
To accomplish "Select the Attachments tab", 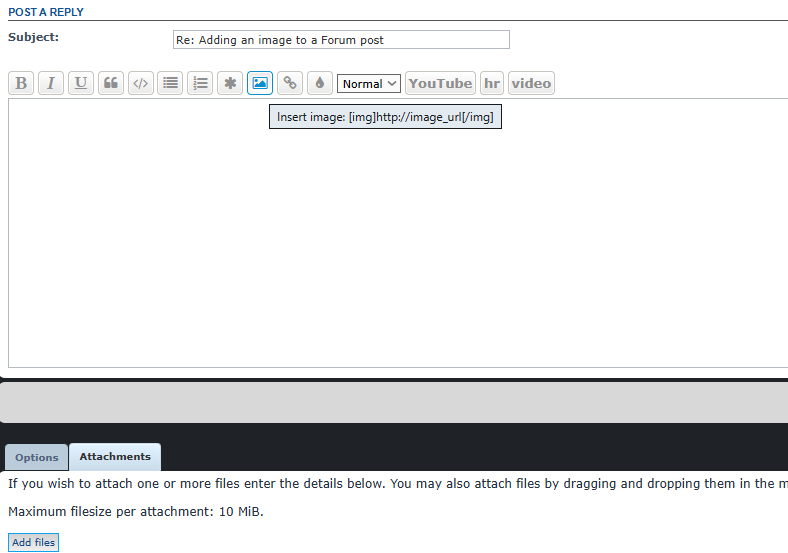I will 115,456.
